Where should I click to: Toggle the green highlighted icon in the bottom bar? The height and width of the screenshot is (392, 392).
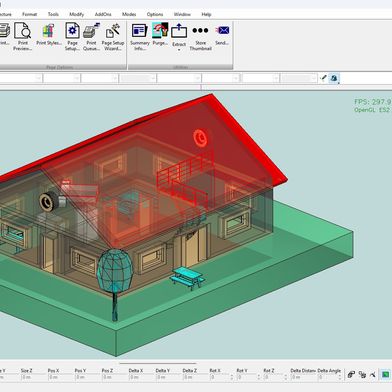(385, 375)
